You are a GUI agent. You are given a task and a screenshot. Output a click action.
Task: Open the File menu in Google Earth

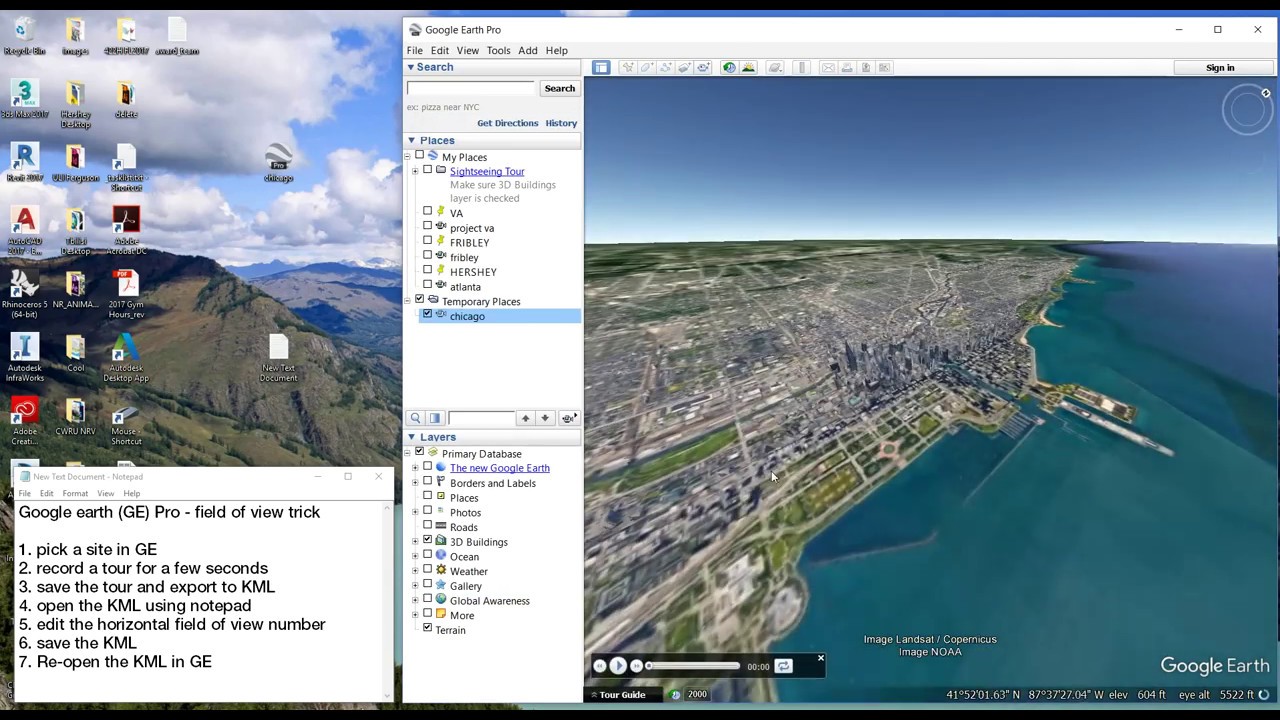(x=414, y=50)
